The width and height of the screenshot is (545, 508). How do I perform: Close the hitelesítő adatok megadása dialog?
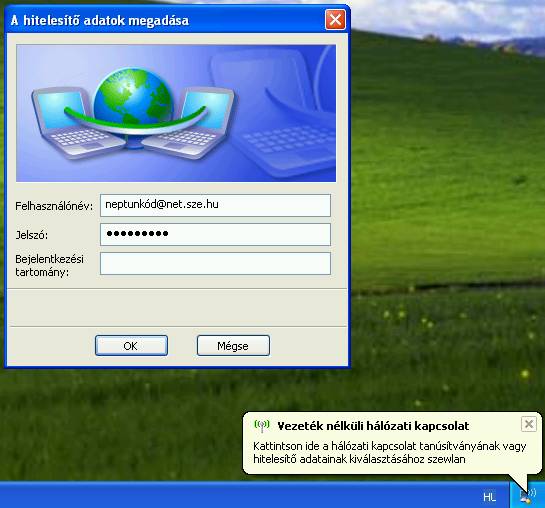coord(335,20)
